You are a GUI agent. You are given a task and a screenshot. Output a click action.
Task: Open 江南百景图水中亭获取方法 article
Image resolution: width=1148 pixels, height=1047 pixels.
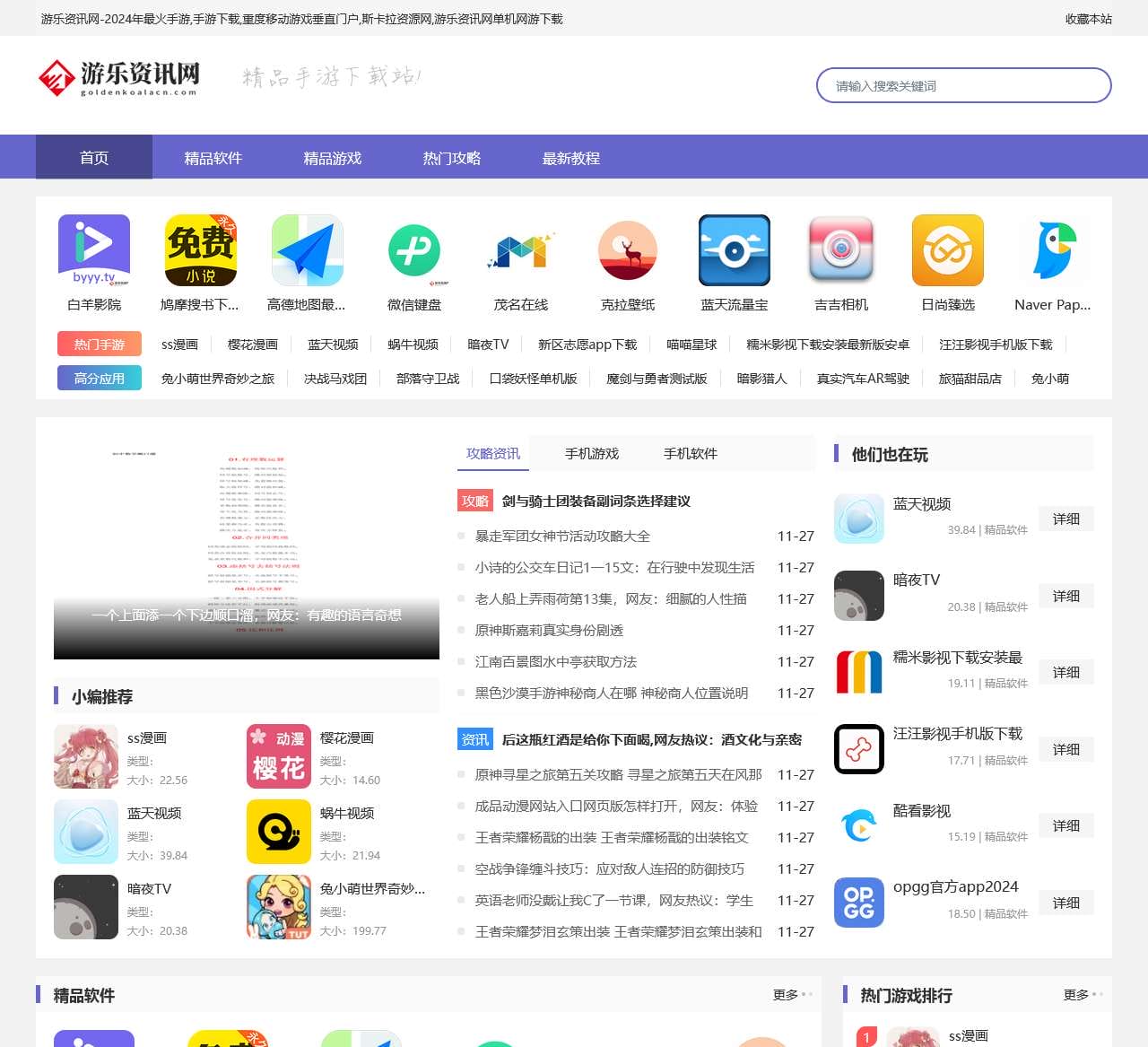pos(556,662)
